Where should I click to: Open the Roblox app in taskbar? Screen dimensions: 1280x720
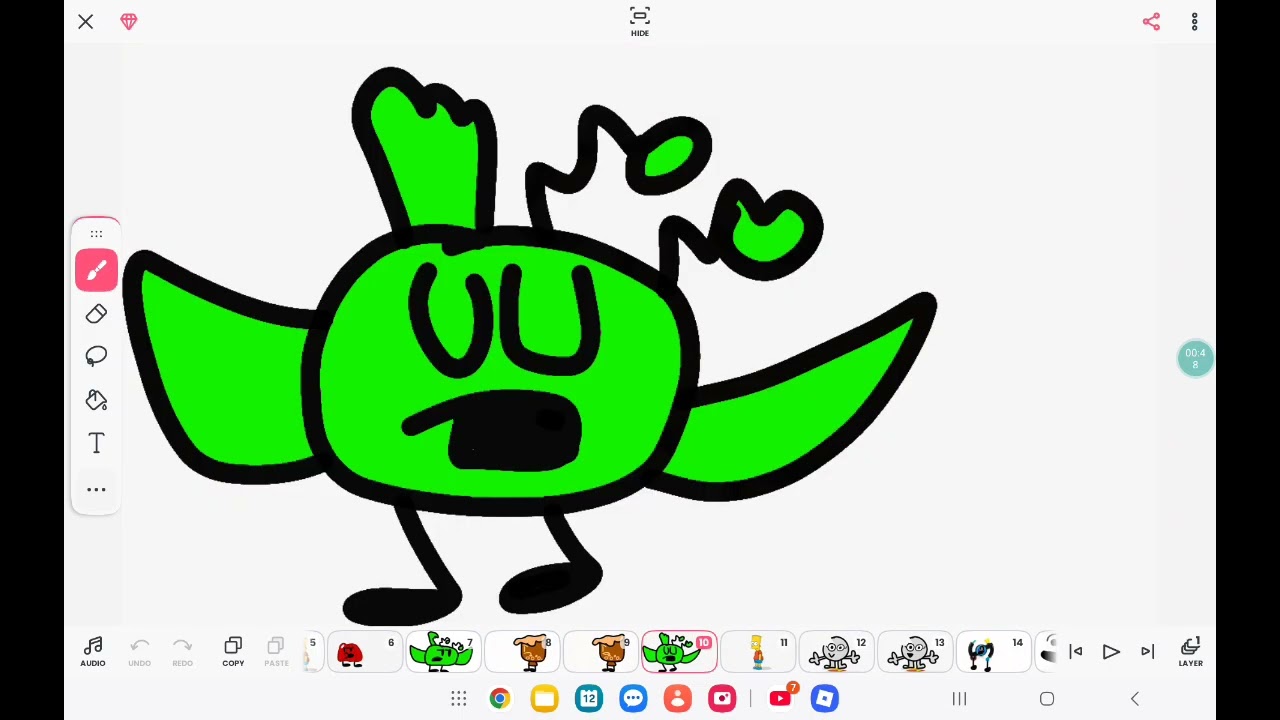(824, 698)
